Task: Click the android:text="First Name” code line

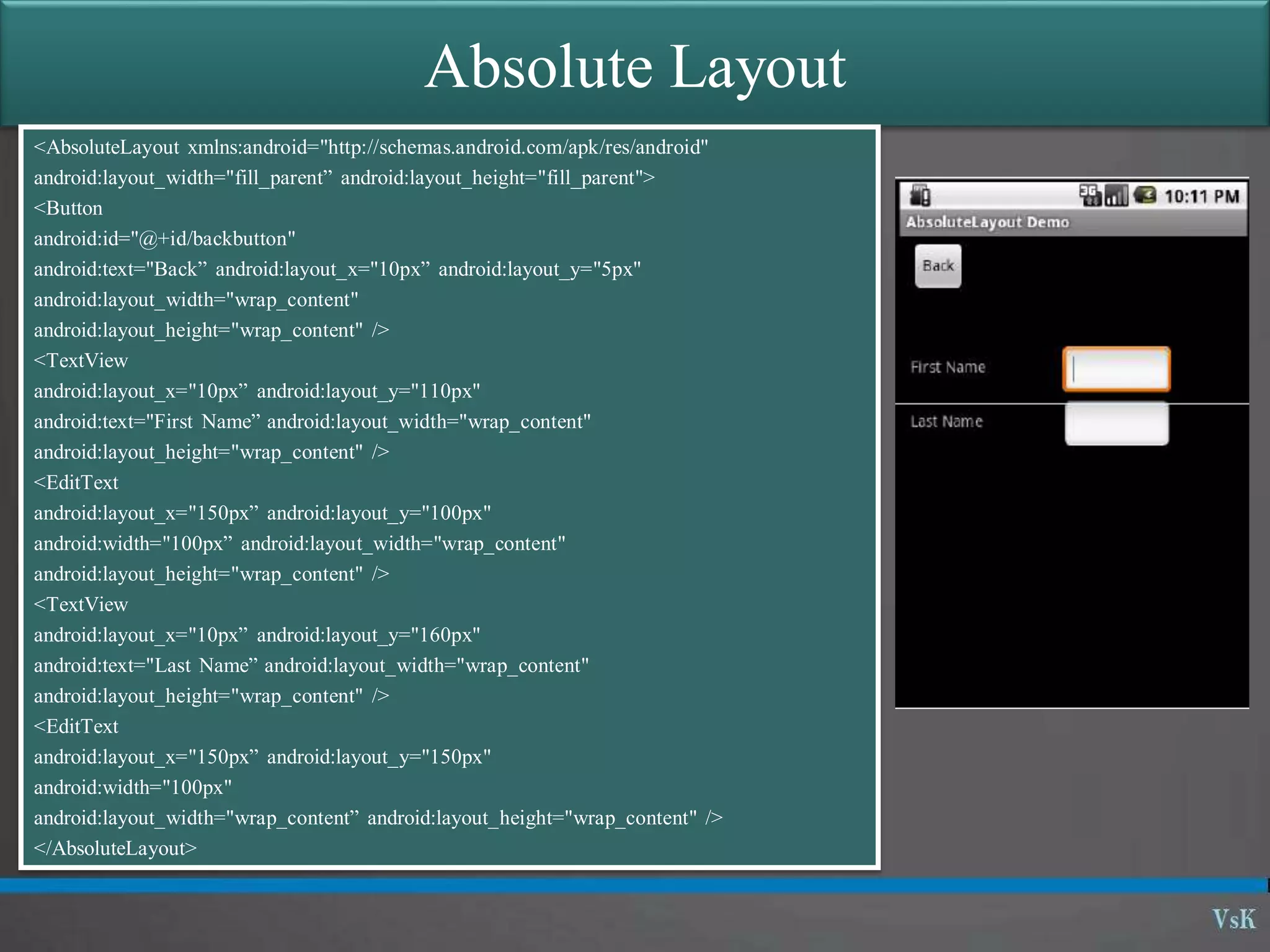Action: [x=312, y=421]
